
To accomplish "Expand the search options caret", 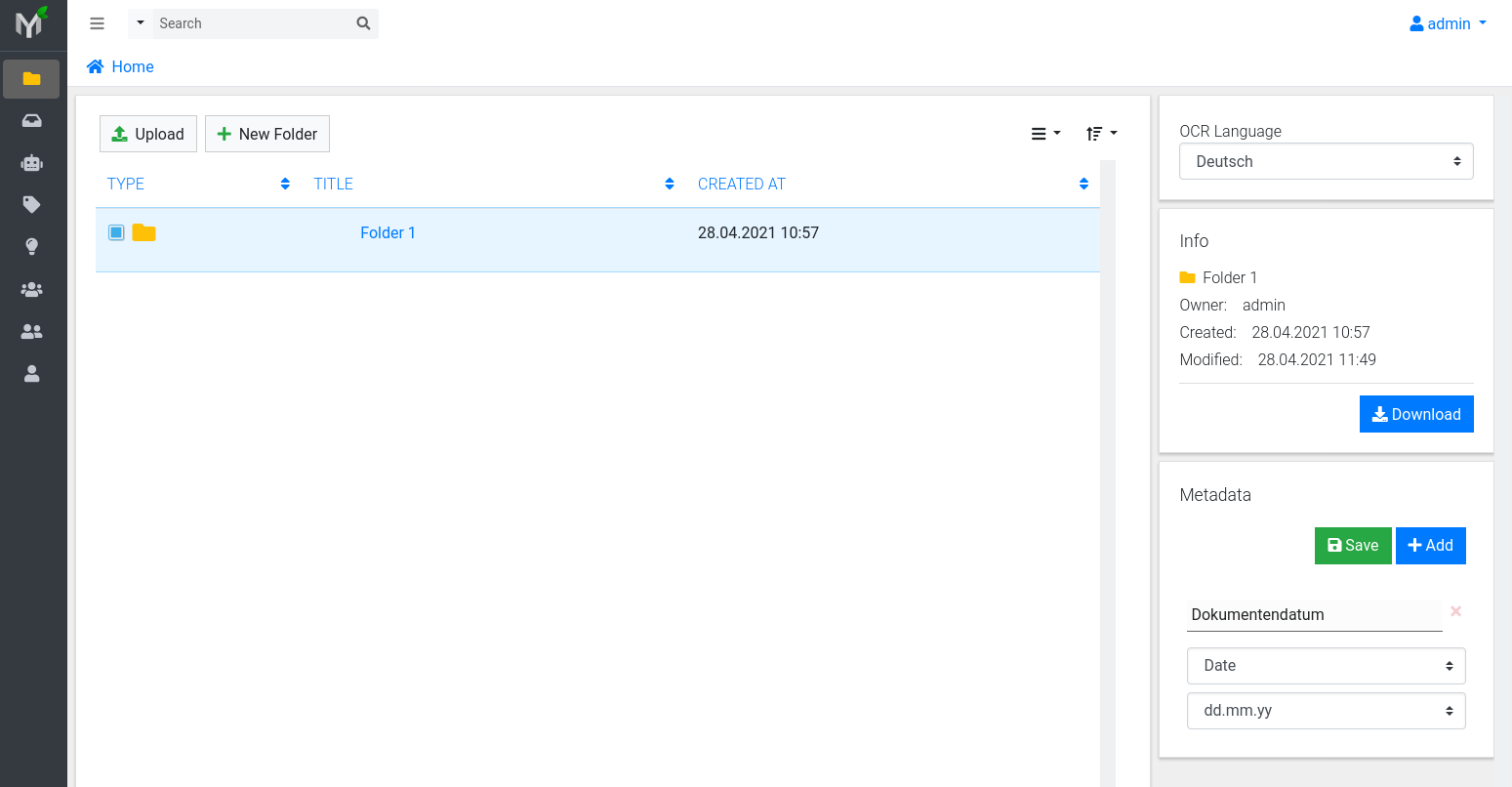I will [141, 23].
